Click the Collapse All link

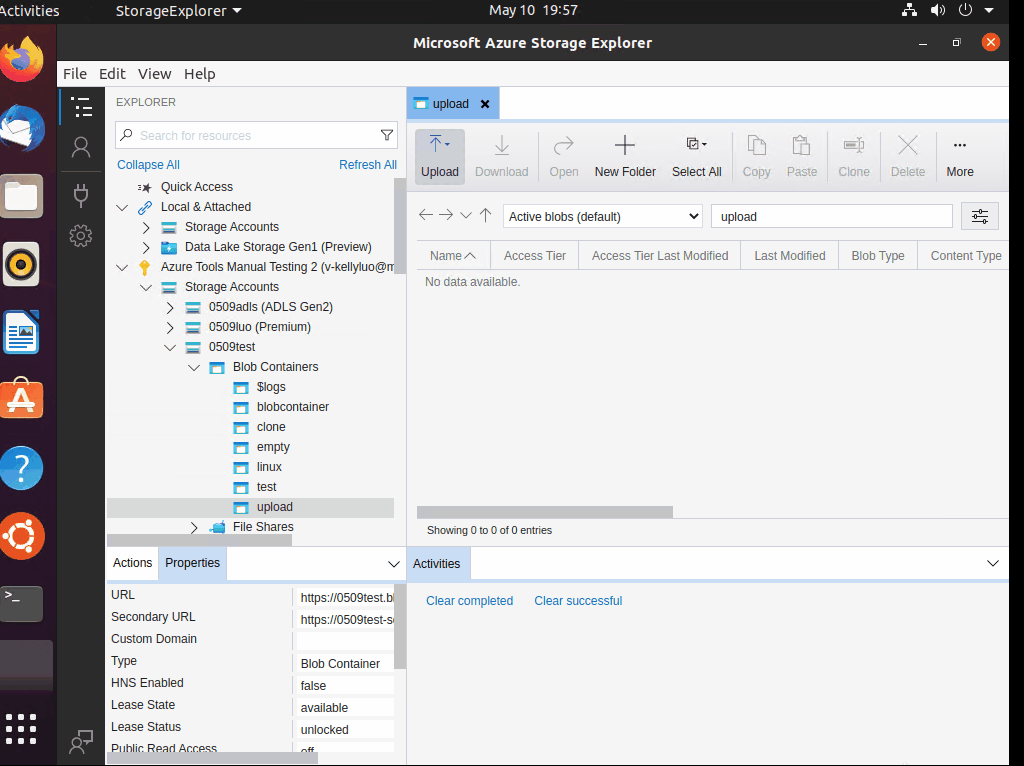[148, 165]
